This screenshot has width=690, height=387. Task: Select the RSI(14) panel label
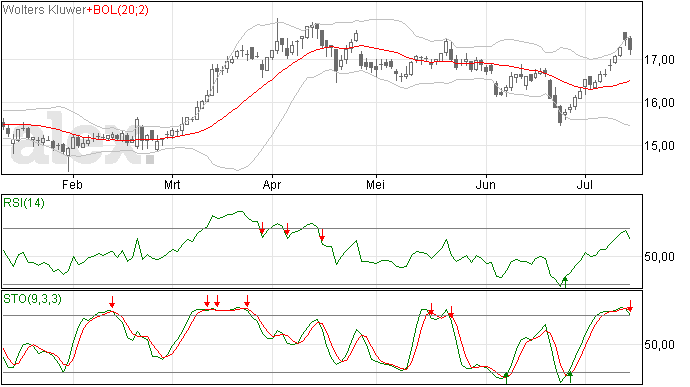pyautogui.click(x=24, y=203)
